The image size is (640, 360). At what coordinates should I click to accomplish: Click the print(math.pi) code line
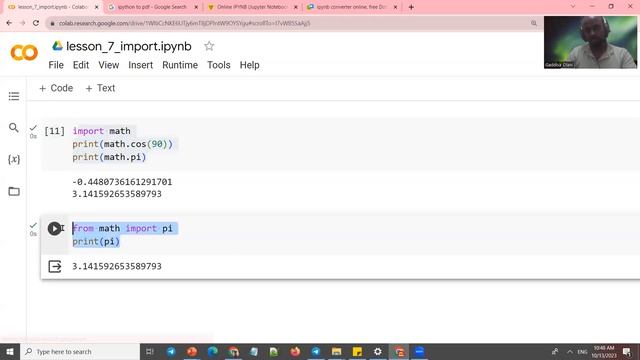(109, 157)
